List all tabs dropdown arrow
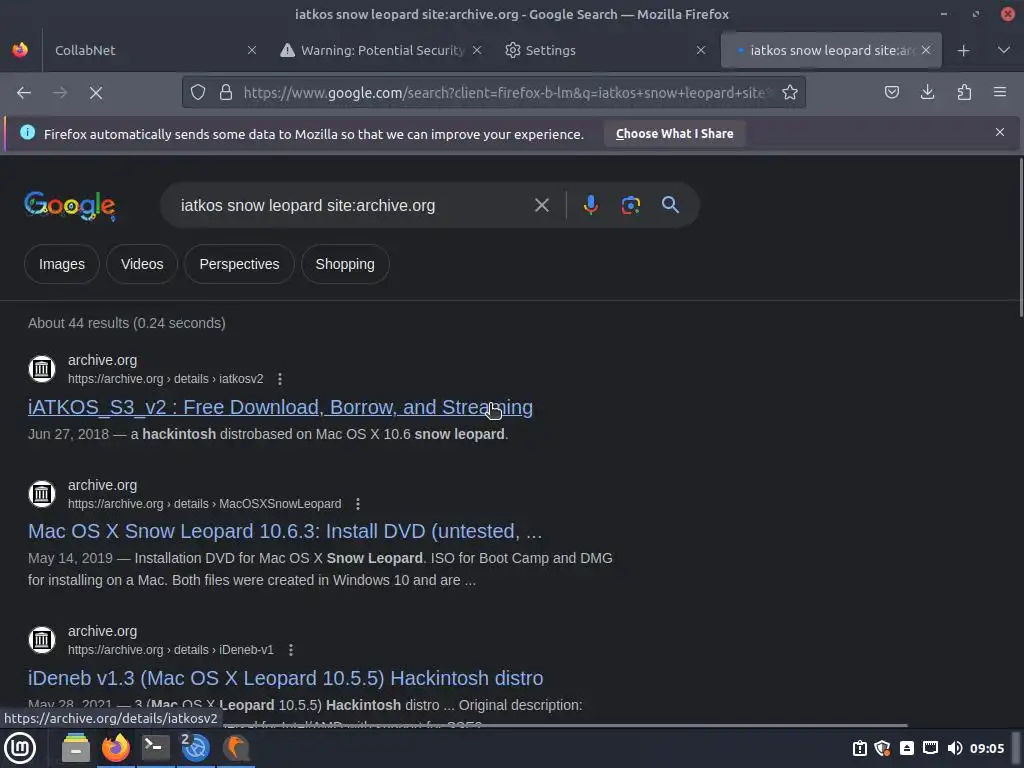Image resolution: width=1024 pixels, height=768 pixels. point(1004,50)
